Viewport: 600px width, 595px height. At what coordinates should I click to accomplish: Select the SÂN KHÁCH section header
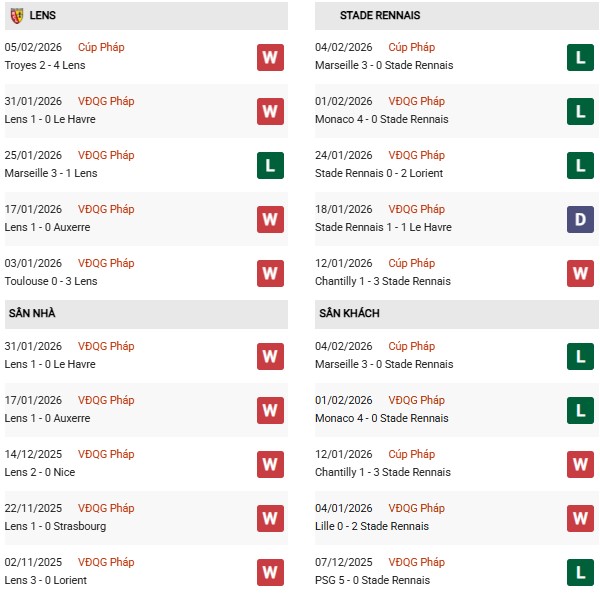click(x=348, y=314)
